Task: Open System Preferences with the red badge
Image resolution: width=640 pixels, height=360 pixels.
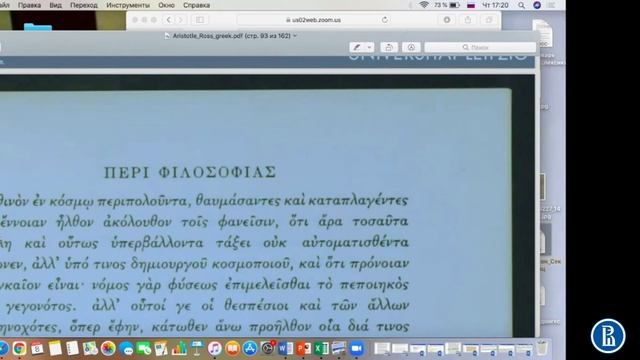Action: 268,348
